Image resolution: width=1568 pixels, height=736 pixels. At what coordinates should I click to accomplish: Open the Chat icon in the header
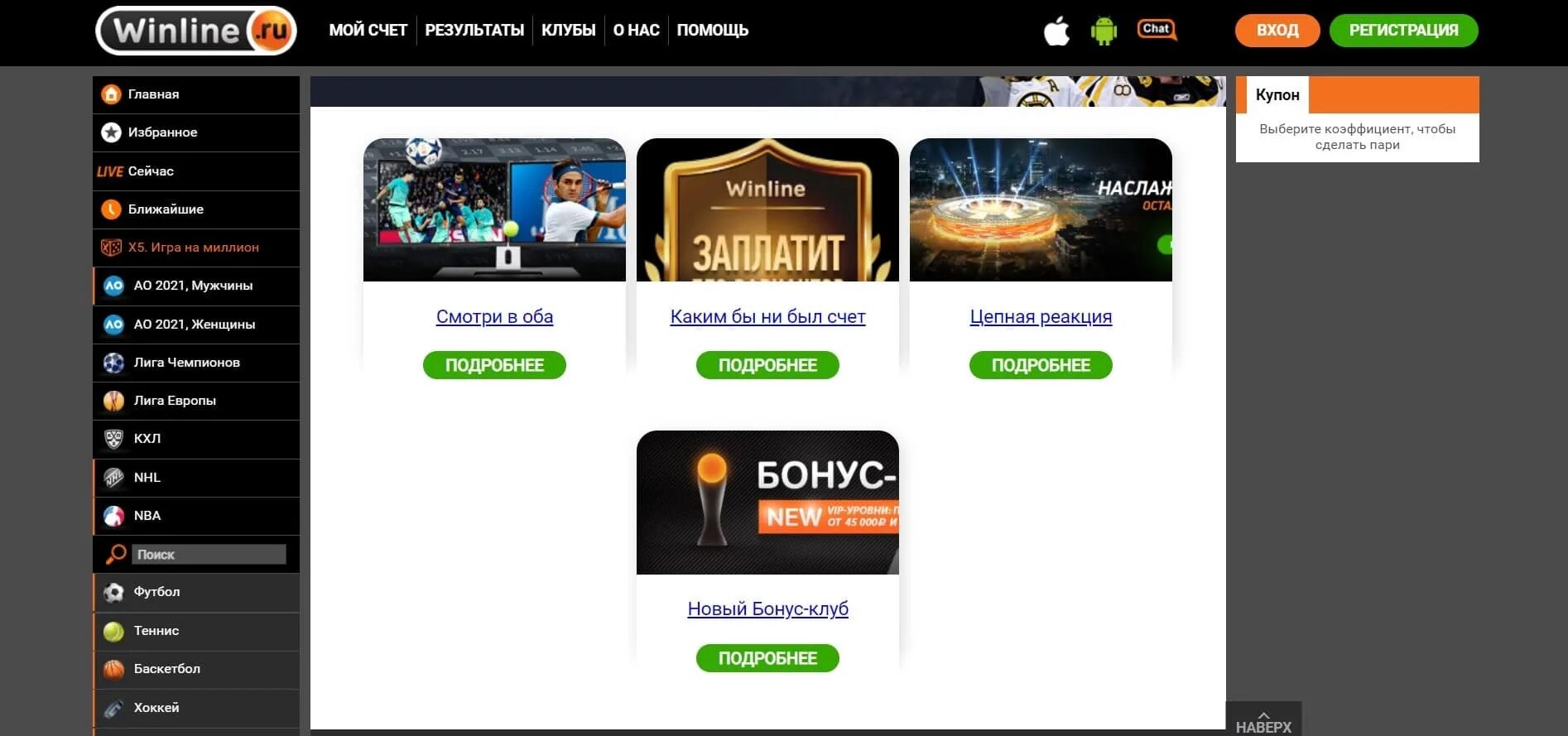[x=1157, y=30]
